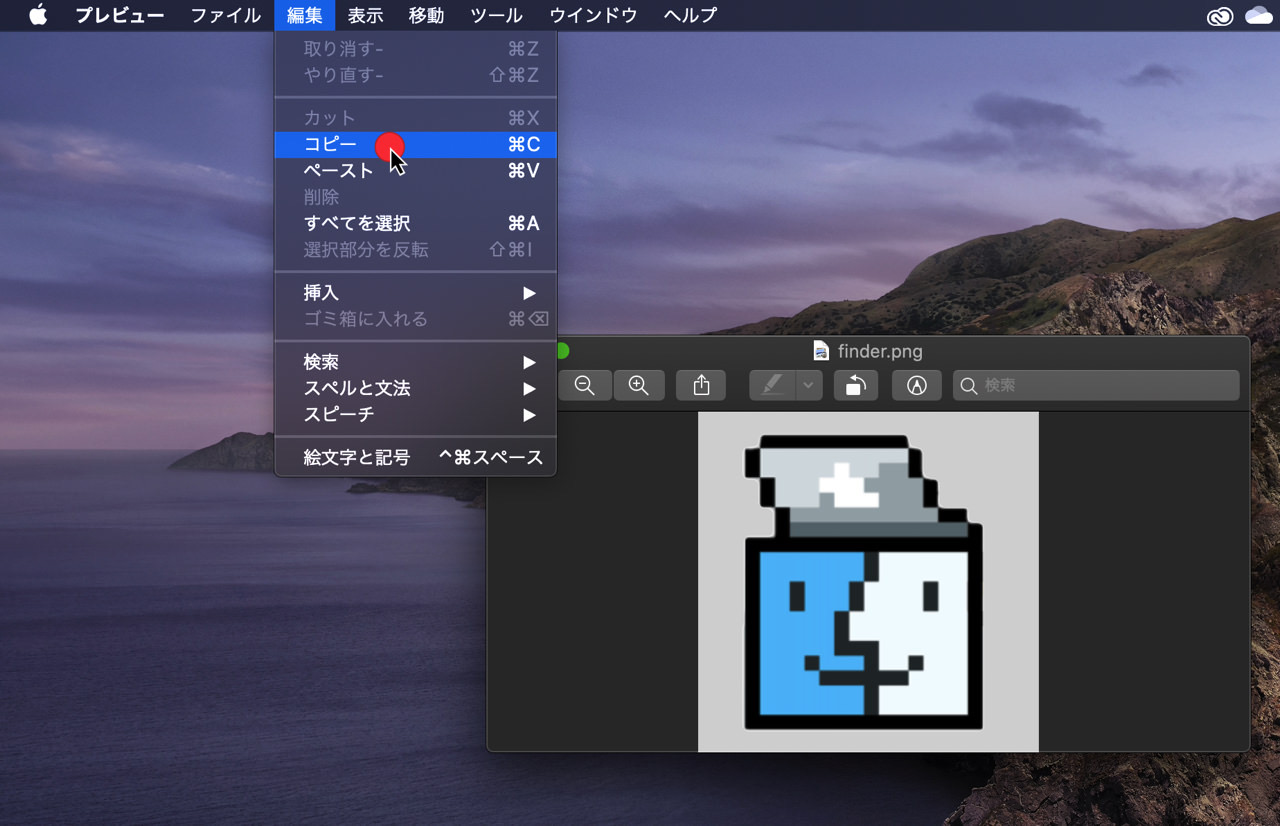Close the open 編集 menu

tap(305, 15)
